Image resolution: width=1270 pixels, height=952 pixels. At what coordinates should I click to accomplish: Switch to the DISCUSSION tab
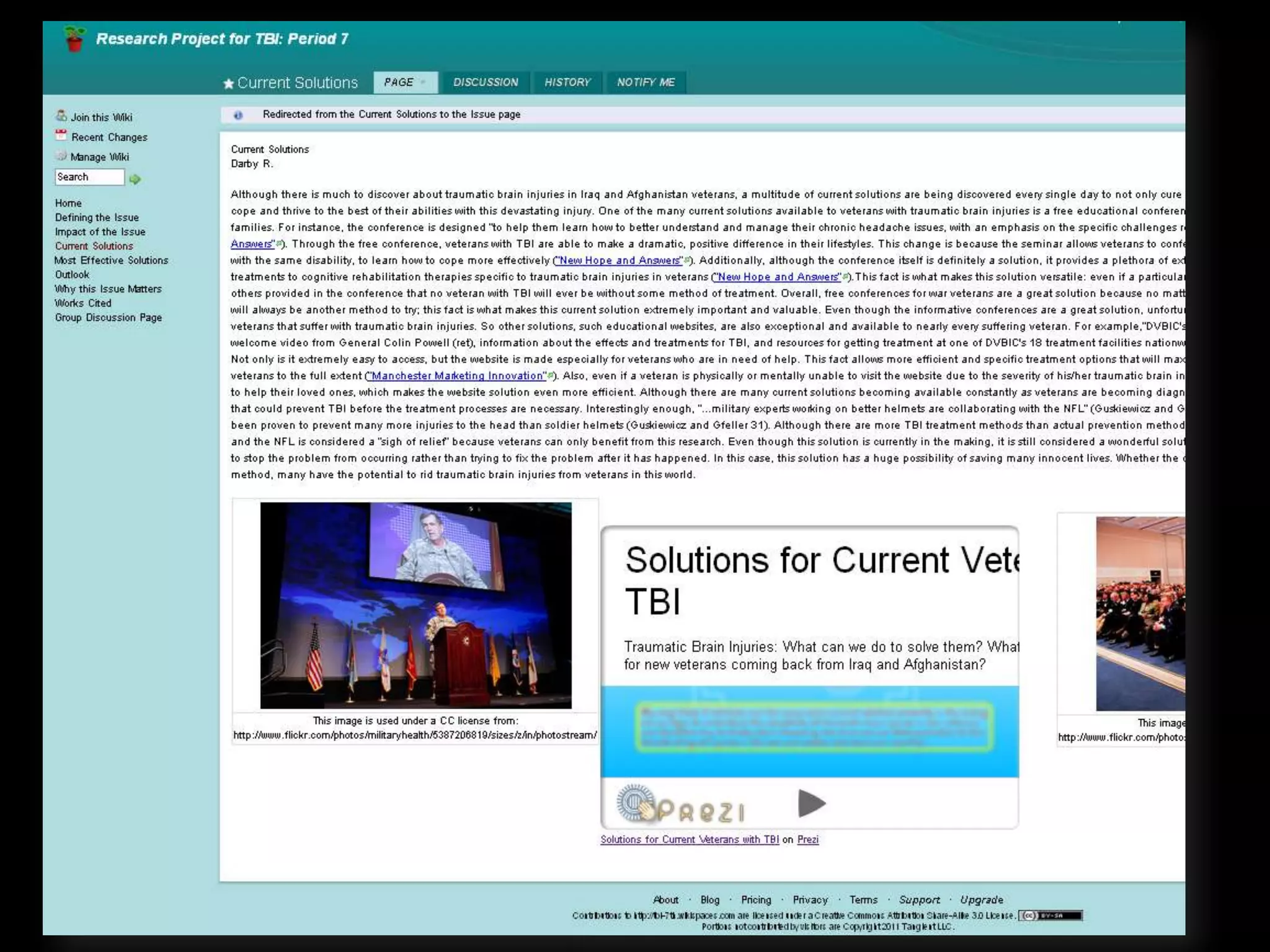(x=486, y=82)
